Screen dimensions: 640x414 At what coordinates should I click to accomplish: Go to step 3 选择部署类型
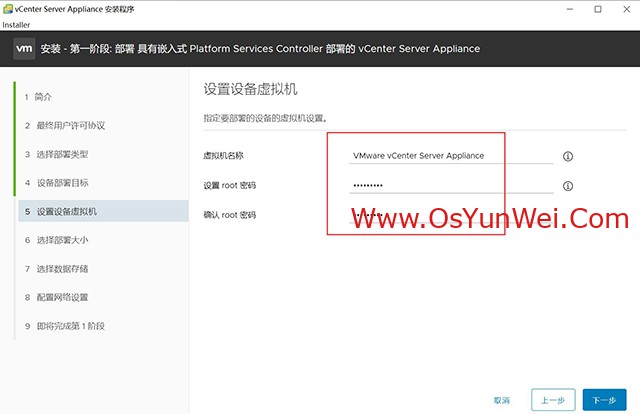tap(56, 154)
